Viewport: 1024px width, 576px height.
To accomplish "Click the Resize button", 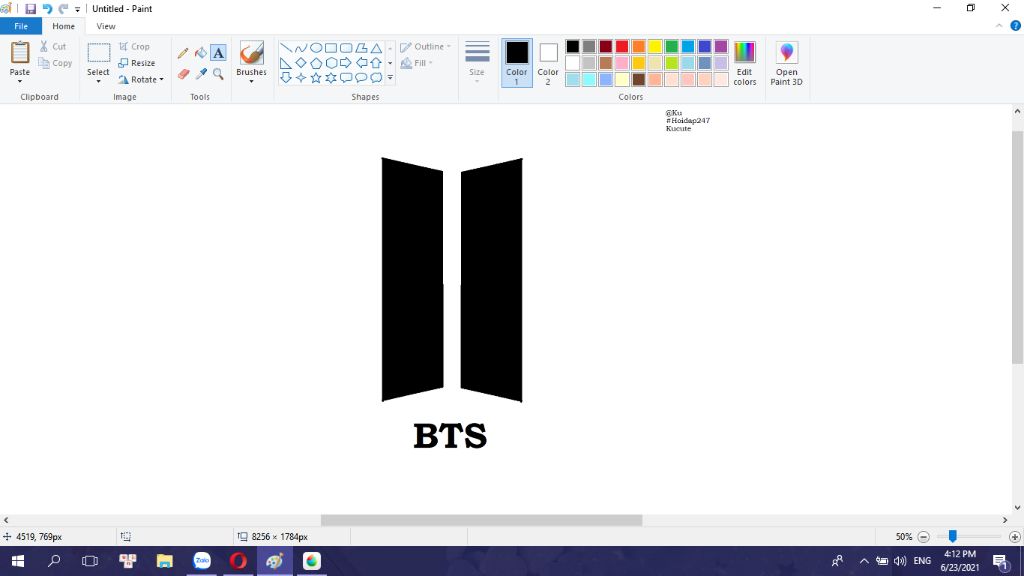I will (x=137, y=63).
